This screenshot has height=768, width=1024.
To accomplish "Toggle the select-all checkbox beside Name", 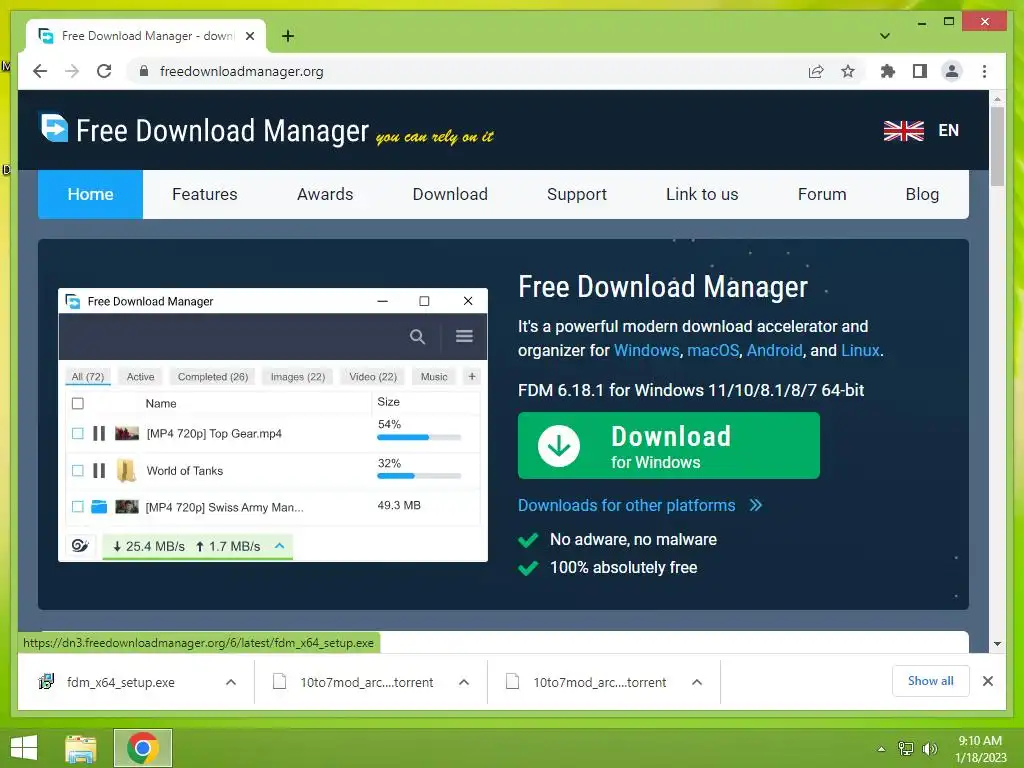I will pyautogui.click(x=78, y=403).
